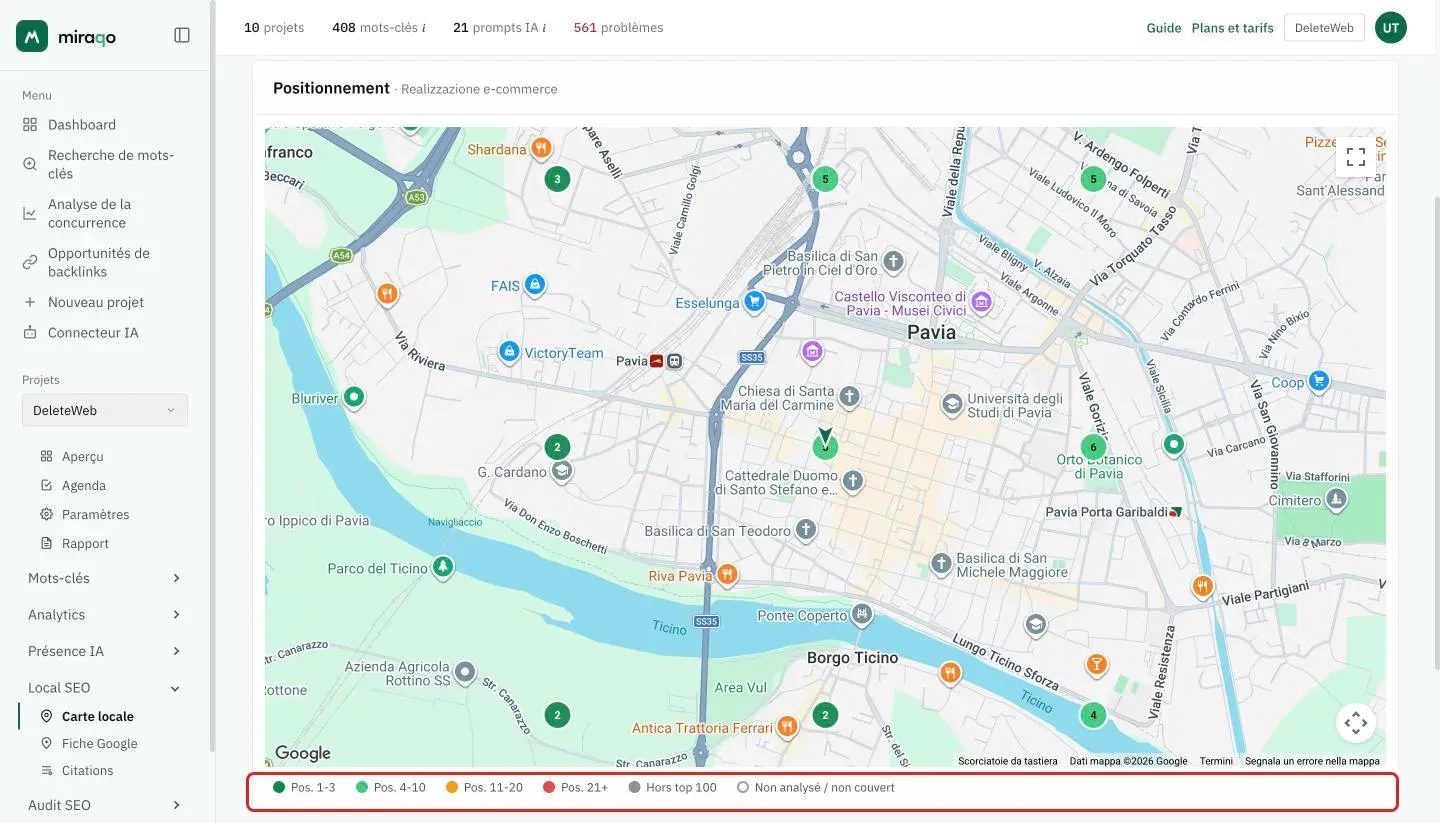Open Plans et tarifs link
1440x823 pixels.
[x=1232, y=28]
